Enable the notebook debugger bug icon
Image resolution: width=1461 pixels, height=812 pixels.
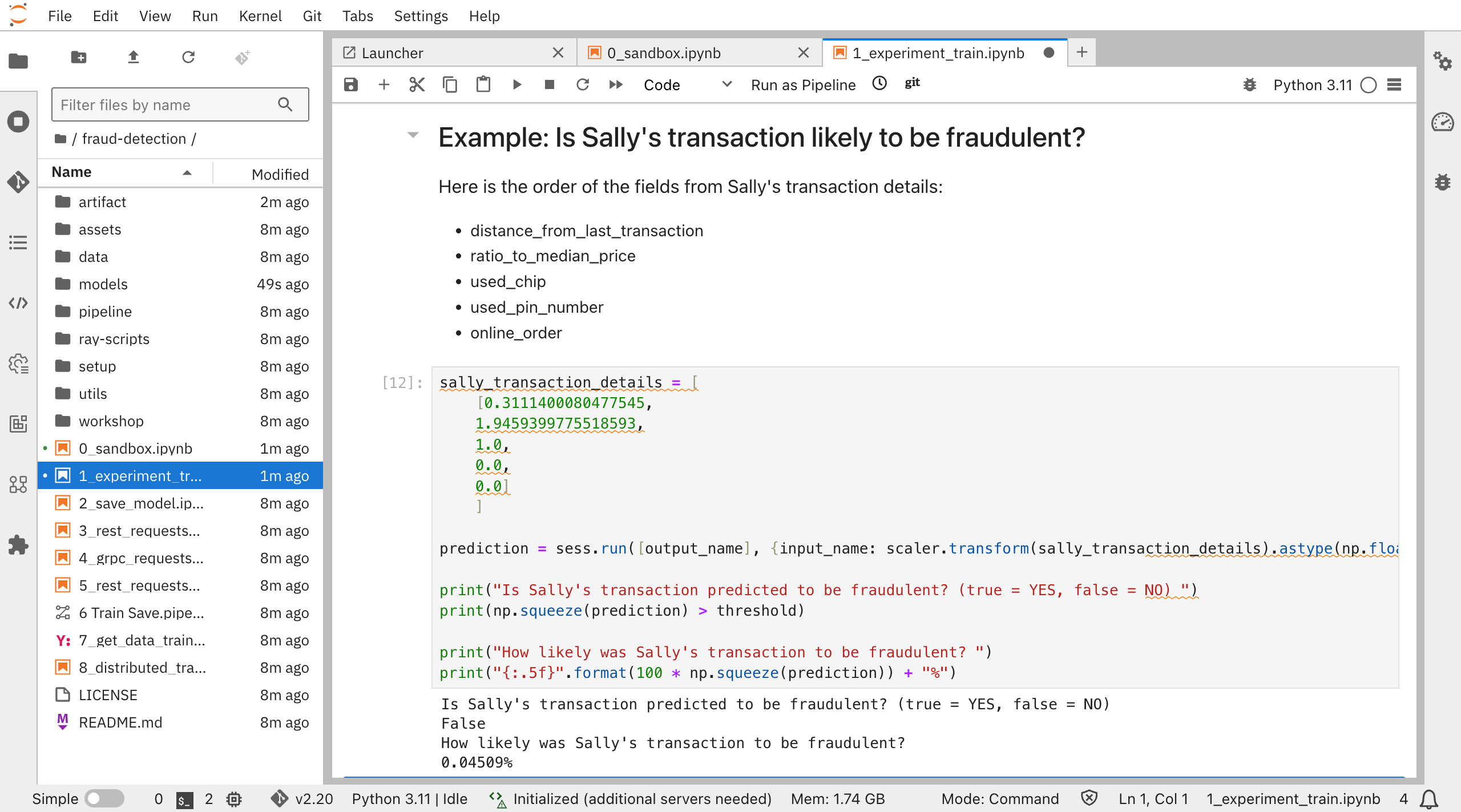point(1250,85)
